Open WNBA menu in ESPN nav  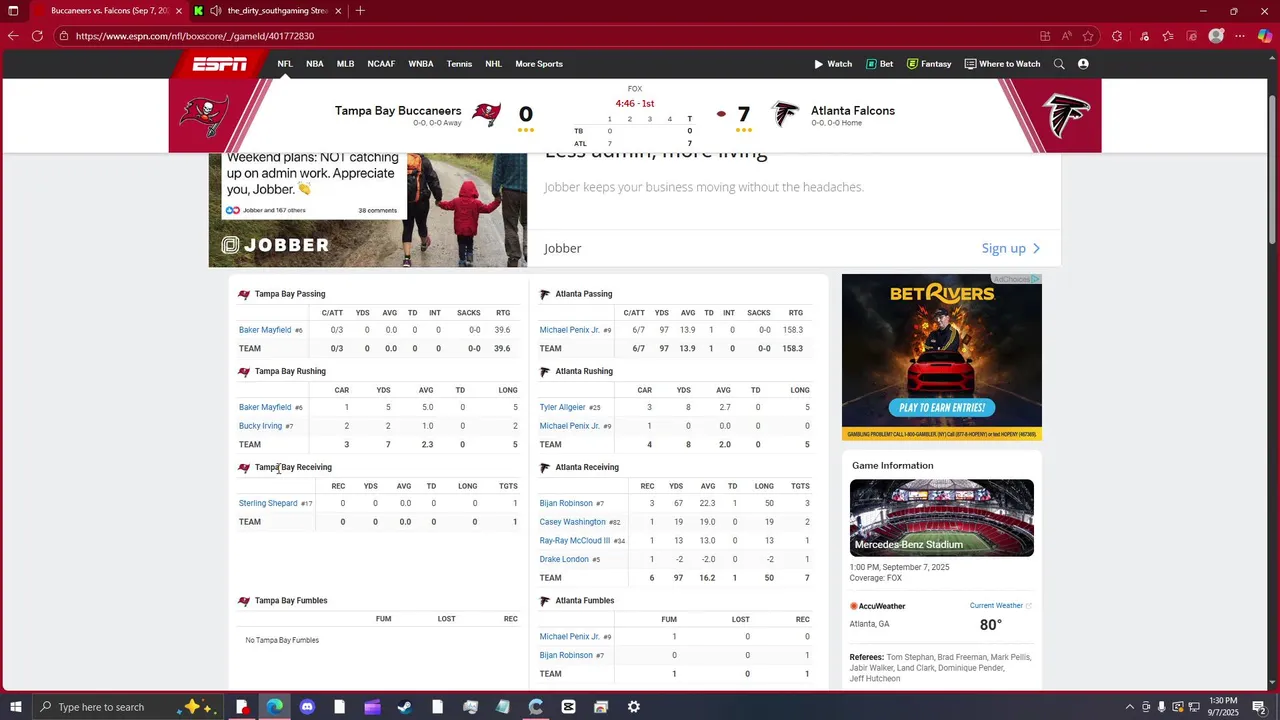[x=421, y=64]
